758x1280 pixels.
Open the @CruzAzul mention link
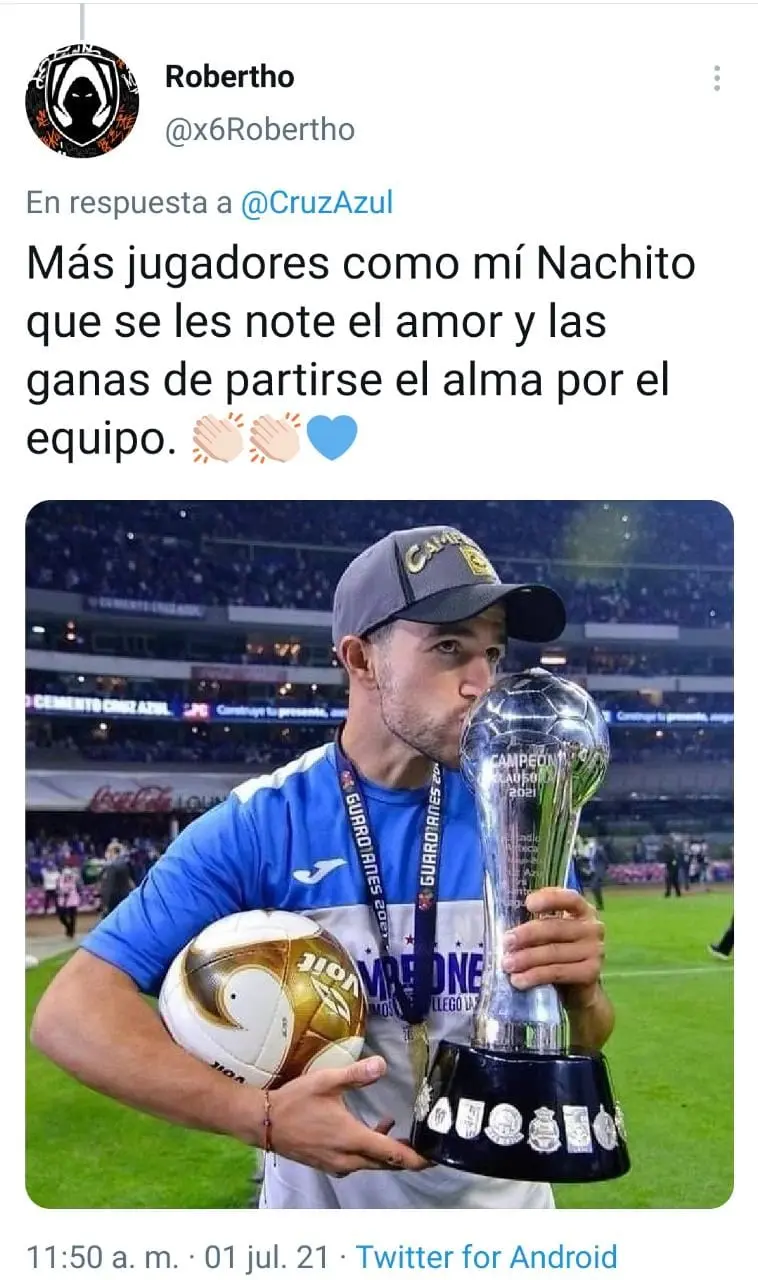(317, 203)
